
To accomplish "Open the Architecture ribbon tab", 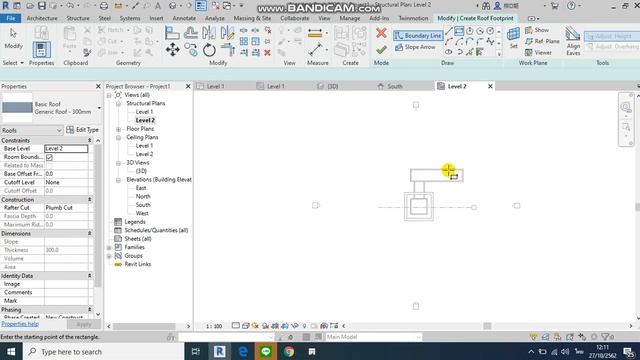I will click(42, 18).
